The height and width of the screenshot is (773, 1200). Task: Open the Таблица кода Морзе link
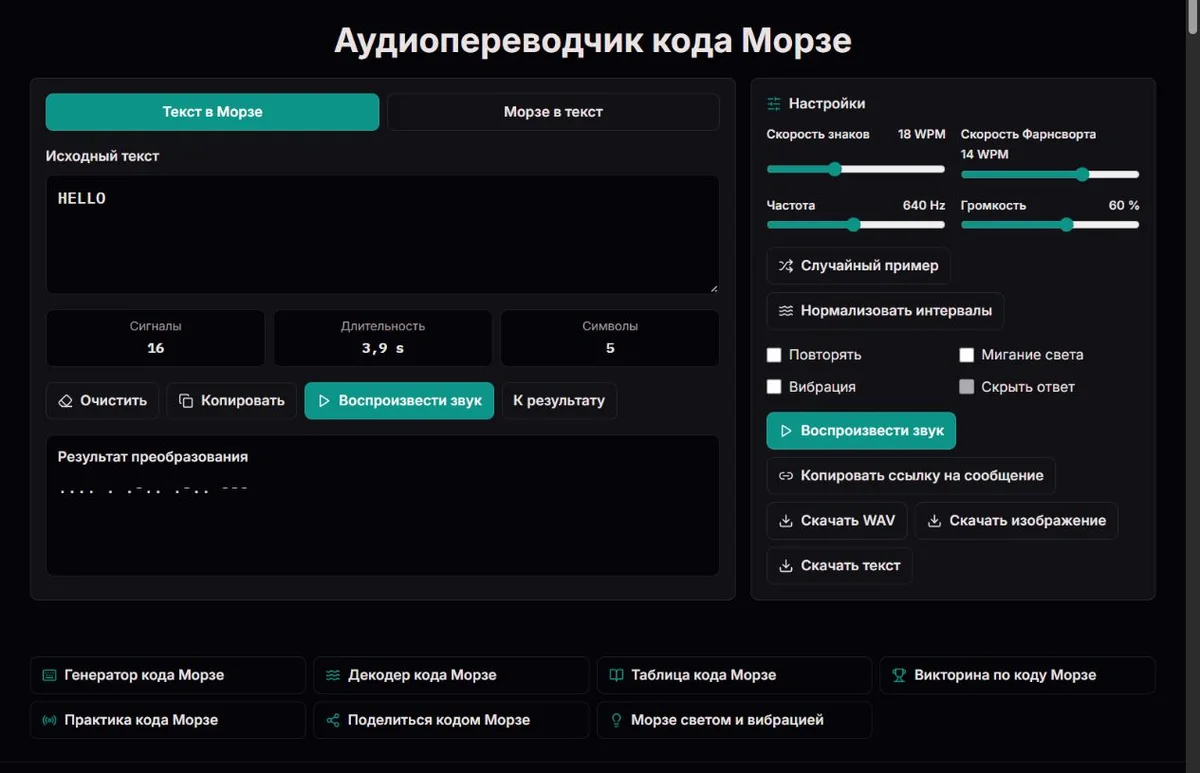[734, 675]
